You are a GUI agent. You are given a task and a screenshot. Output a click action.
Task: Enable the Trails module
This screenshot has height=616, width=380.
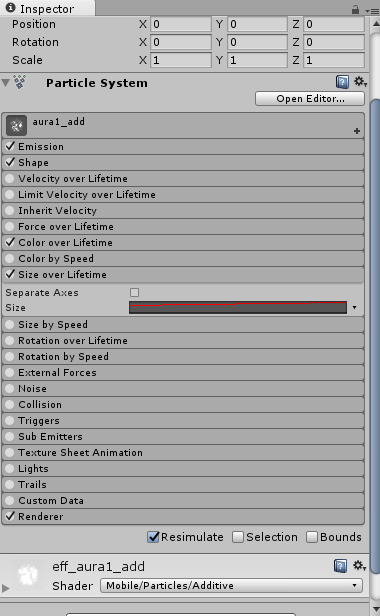[10, 485]
